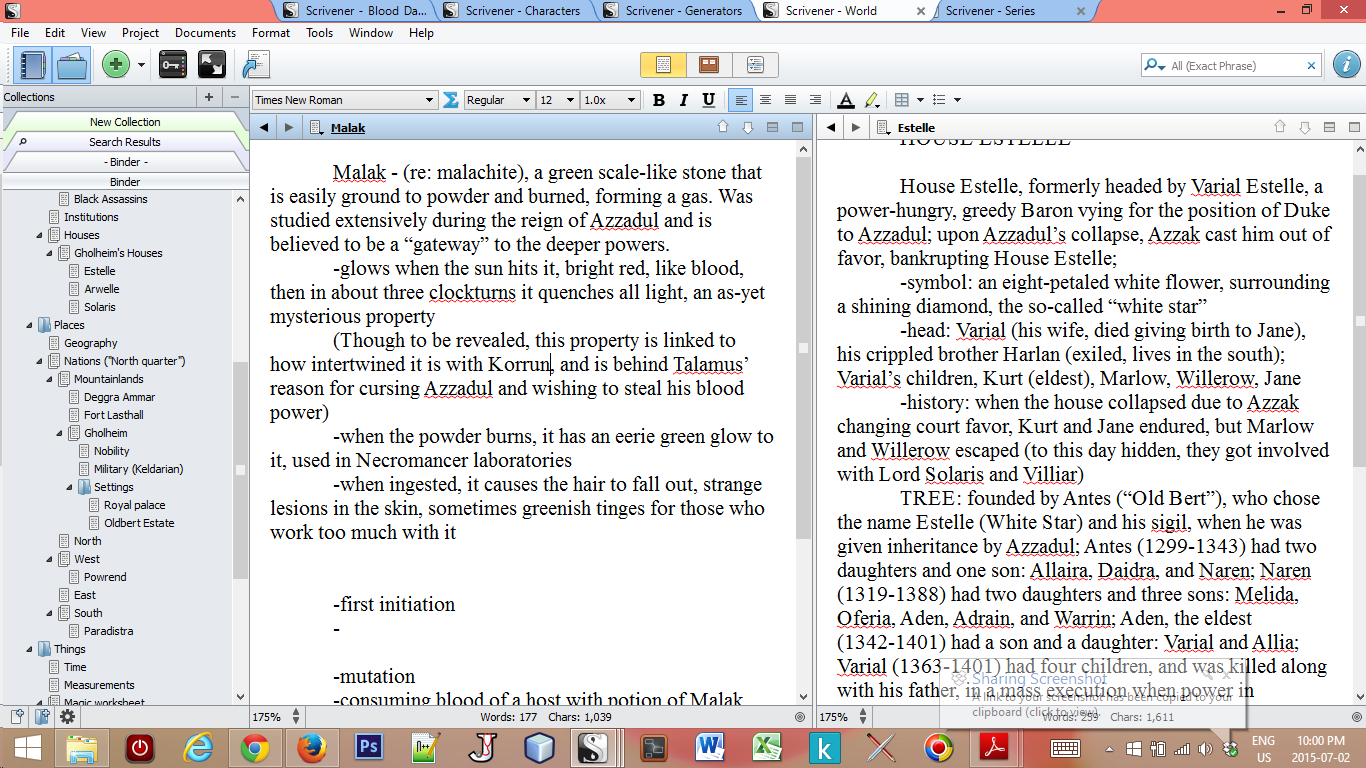Image resolution: width=1366 pixels, height=768 pixels.
Task: Clear the search field with X
Action: tap(1312, 66)
